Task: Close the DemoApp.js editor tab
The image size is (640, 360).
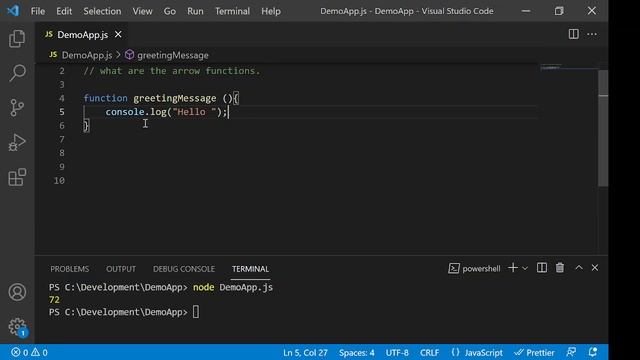Action: [x=118, y=35]
